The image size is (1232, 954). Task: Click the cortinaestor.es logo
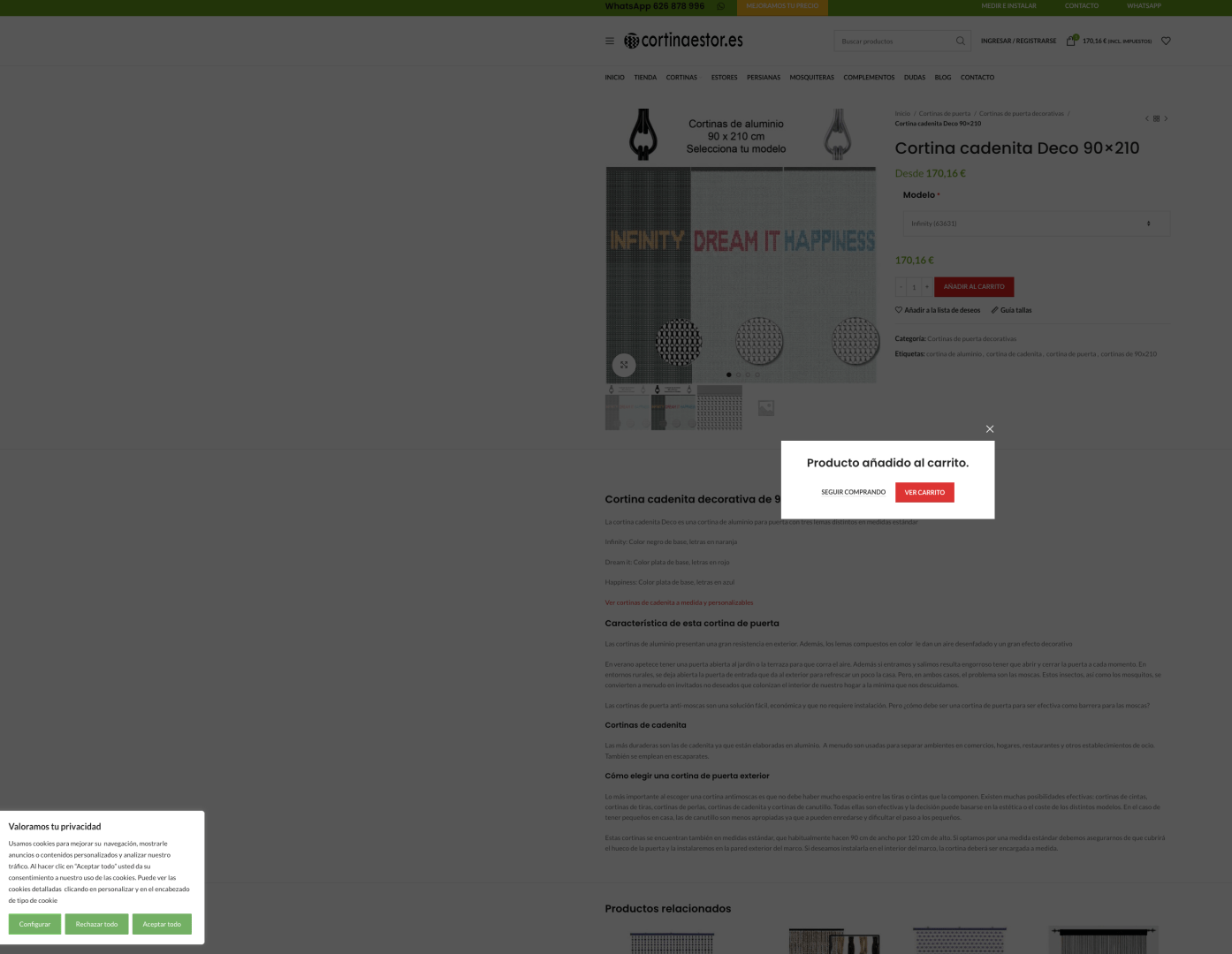point(683,41)
